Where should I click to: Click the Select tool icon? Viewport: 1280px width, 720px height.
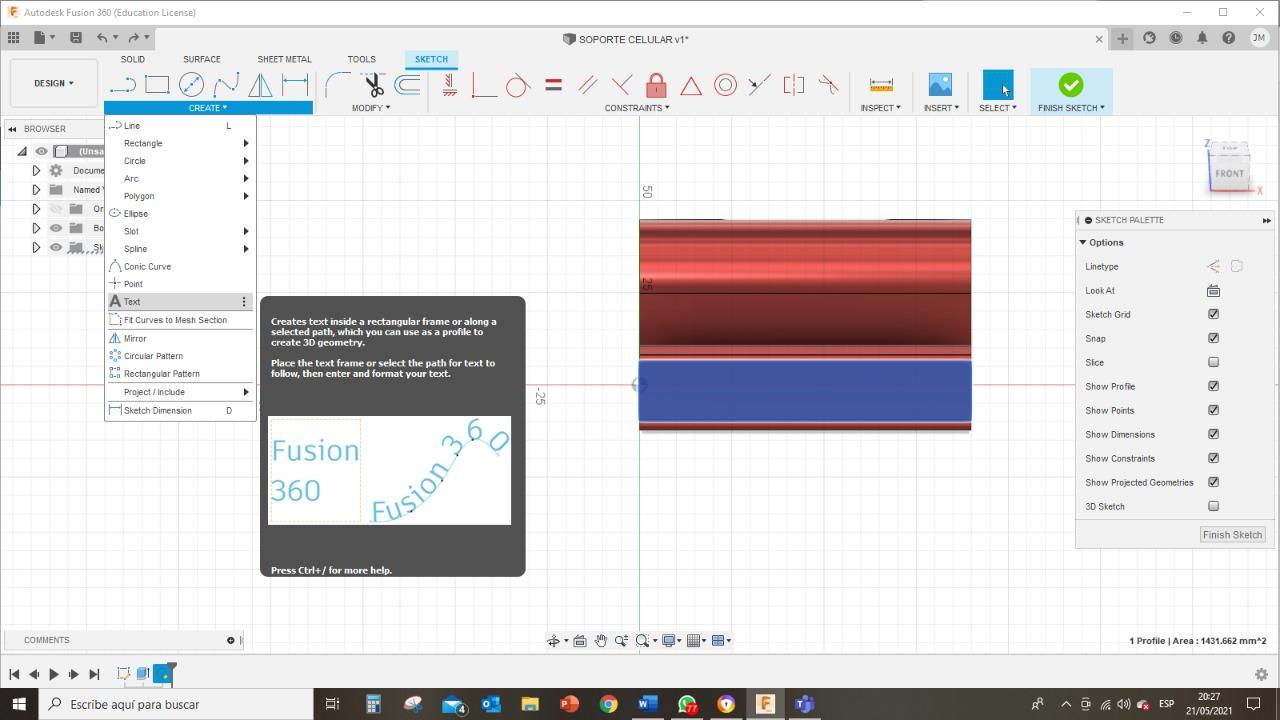coord(998,85)
